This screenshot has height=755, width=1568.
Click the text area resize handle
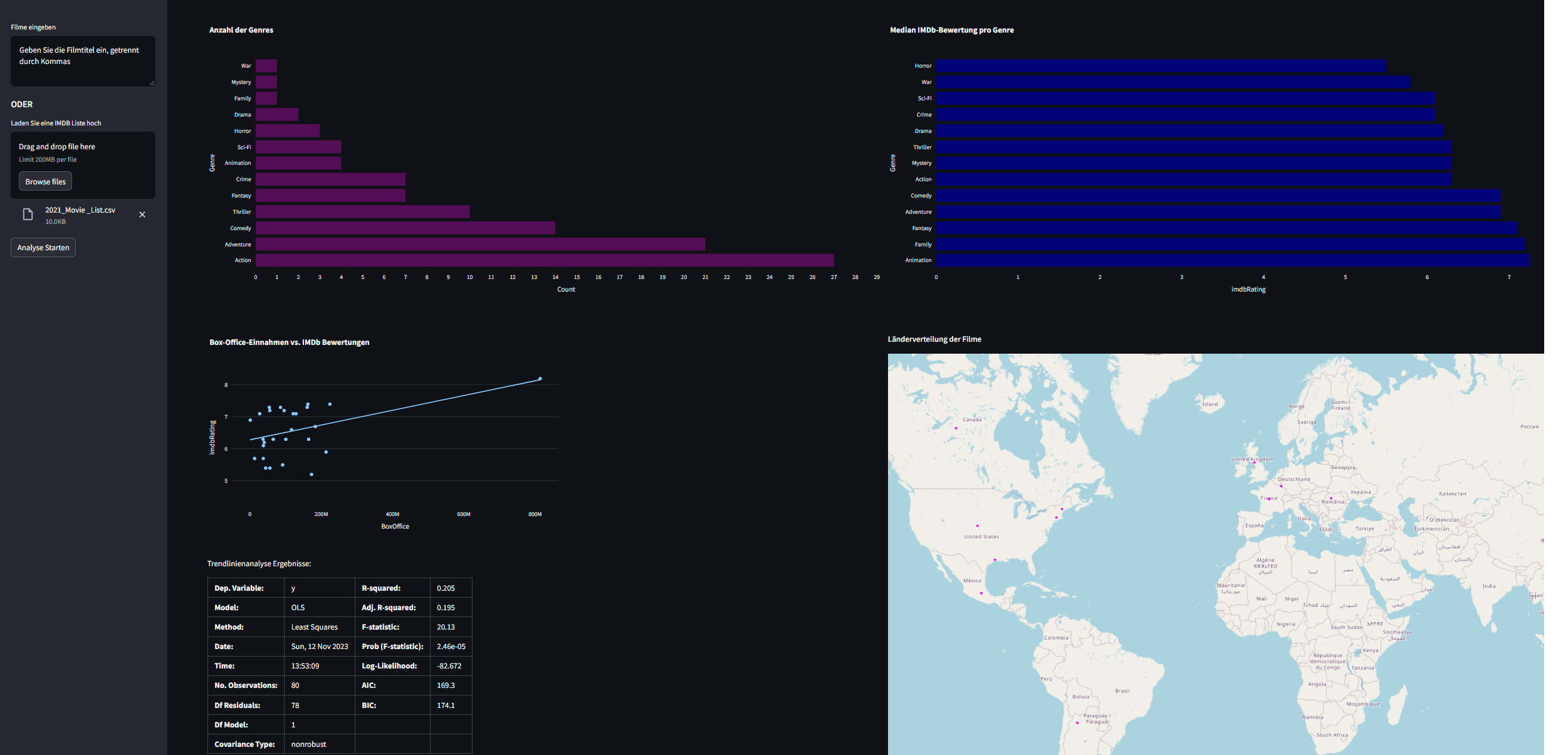point(152,83)
